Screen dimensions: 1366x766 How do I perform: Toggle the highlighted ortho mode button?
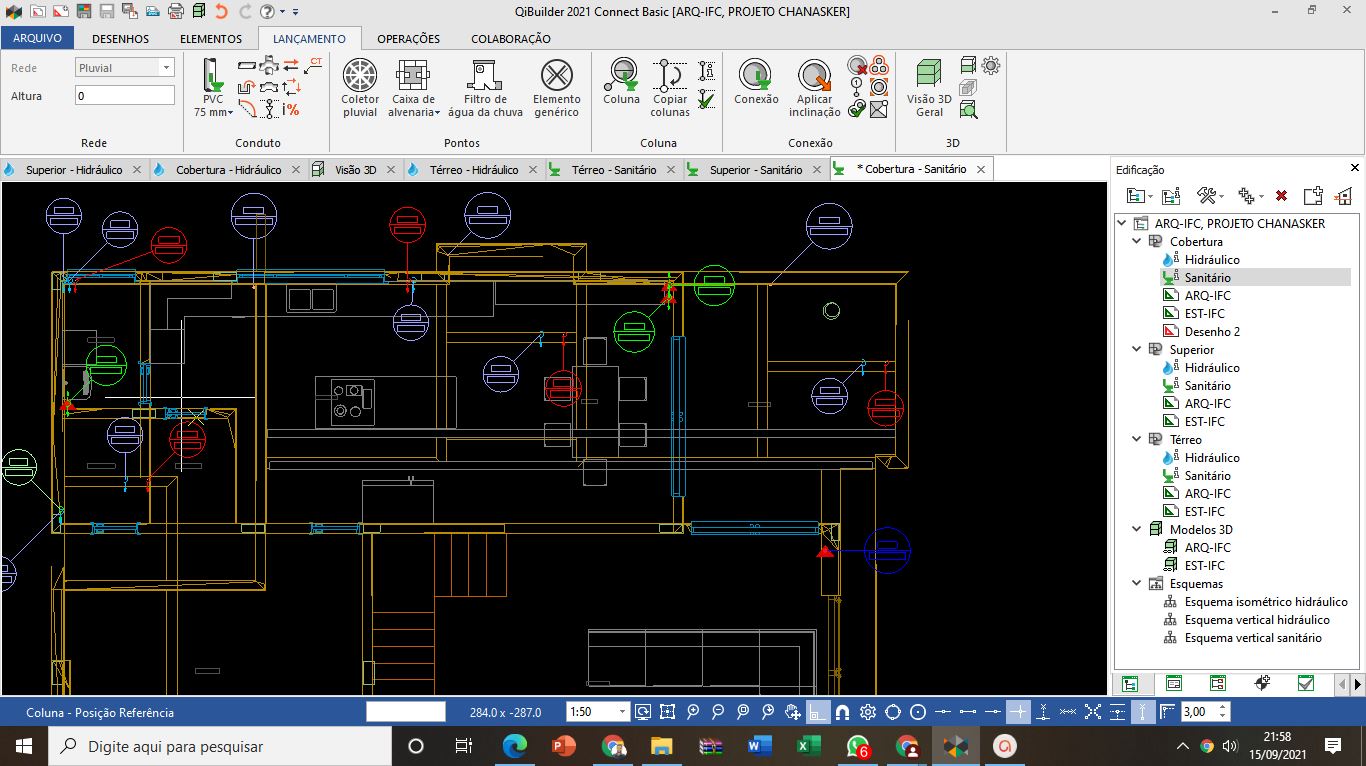818,712
